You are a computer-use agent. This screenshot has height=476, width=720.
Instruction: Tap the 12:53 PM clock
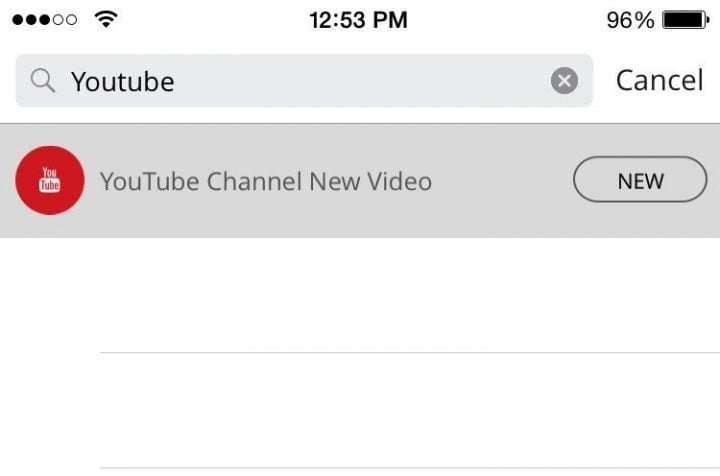coord(359,20)
